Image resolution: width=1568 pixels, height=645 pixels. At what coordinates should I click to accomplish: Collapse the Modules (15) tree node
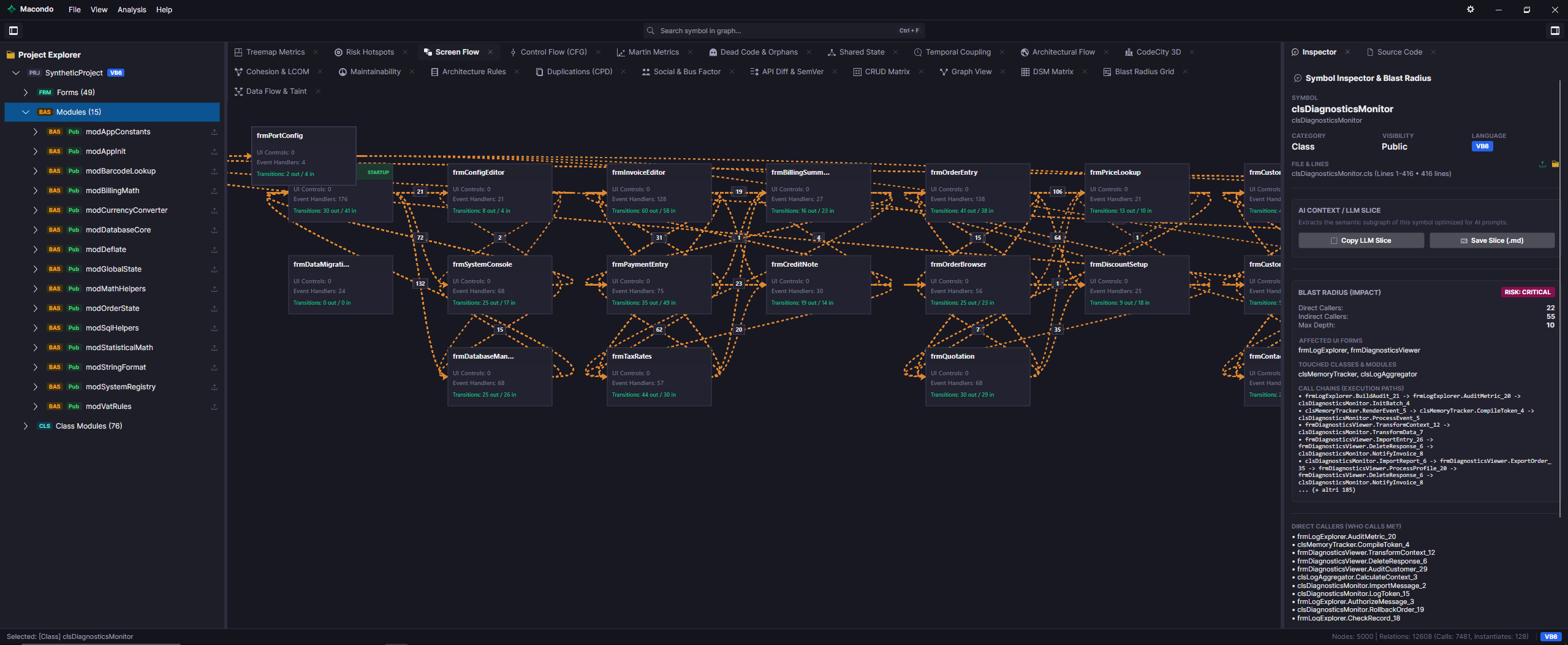tap(26, 112)
